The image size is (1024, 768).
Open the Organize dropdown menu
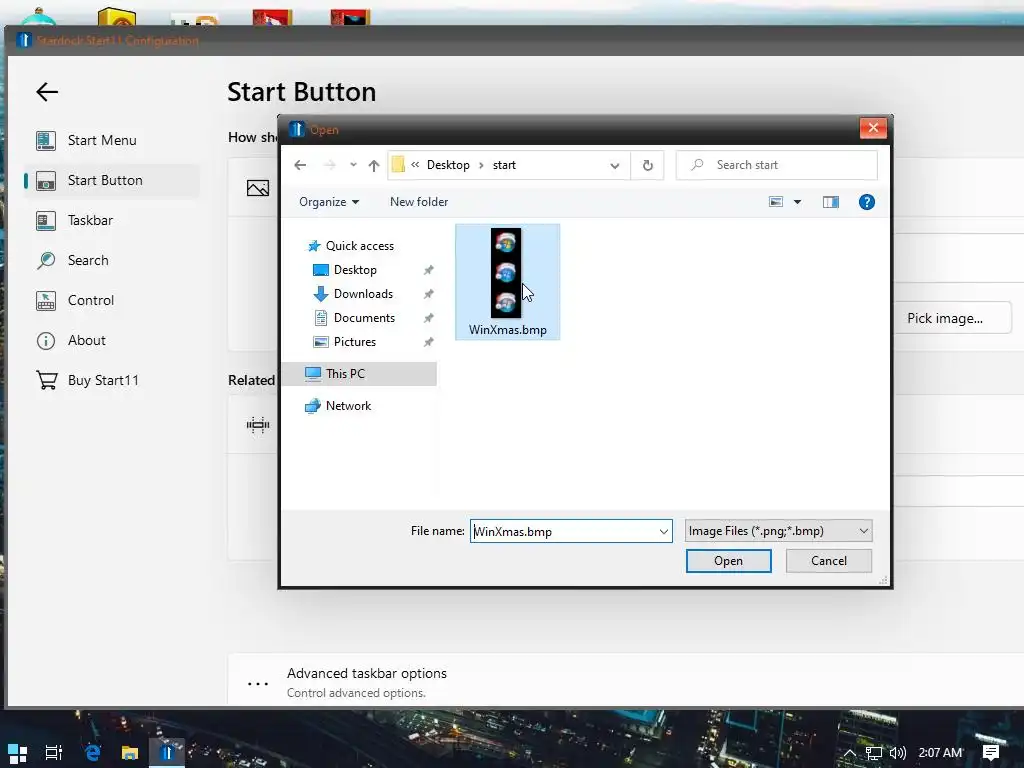pyautogui.click(x=329, y=202)
